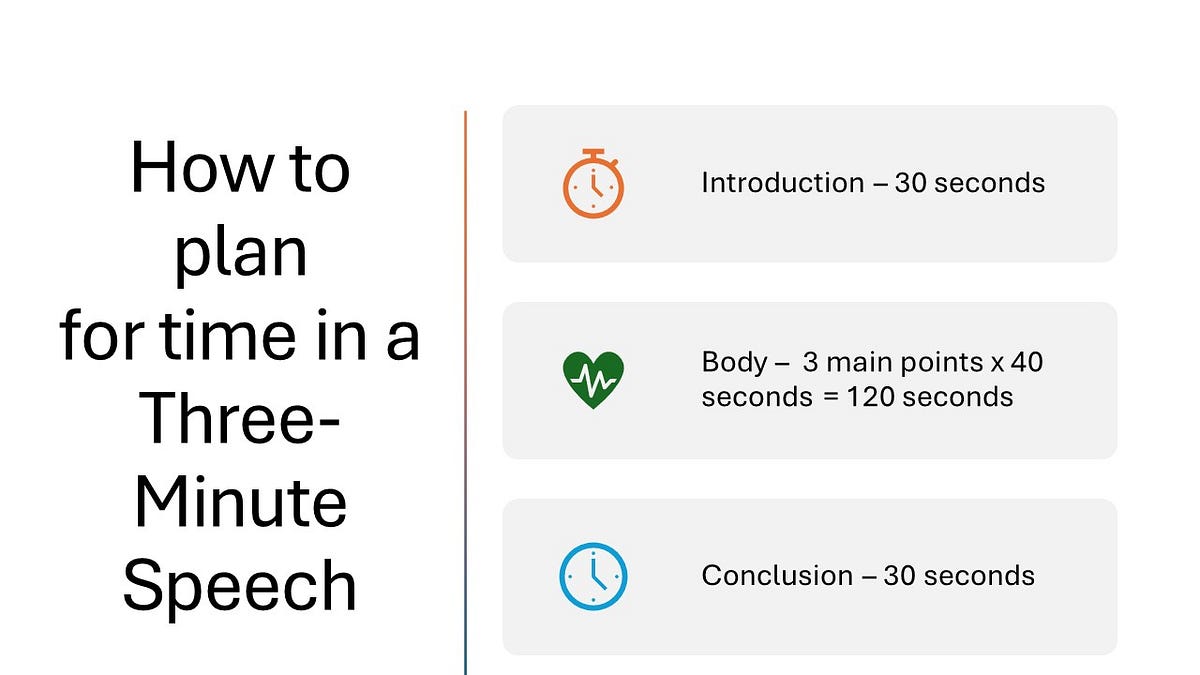Select the "Conclusion – 30 seconds" text
Image resolution: width=1200 pixels, height=675 pixels.
(868, 576)
